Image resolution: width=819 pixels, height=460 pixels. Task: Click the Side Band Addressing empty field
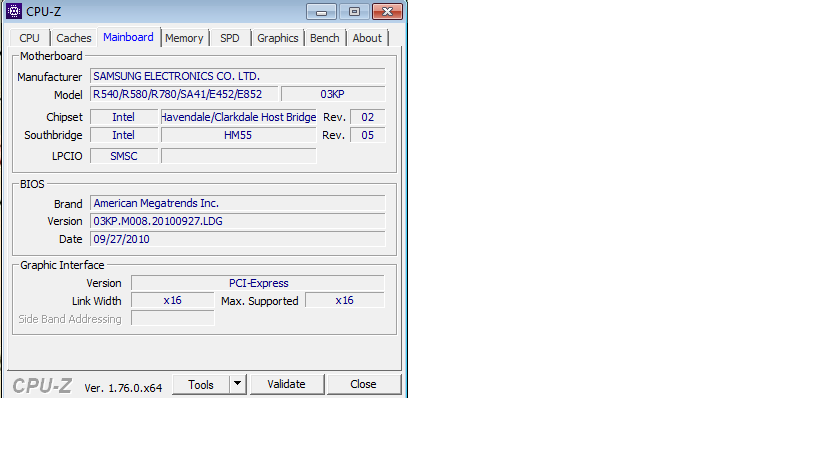click(172, 318)
